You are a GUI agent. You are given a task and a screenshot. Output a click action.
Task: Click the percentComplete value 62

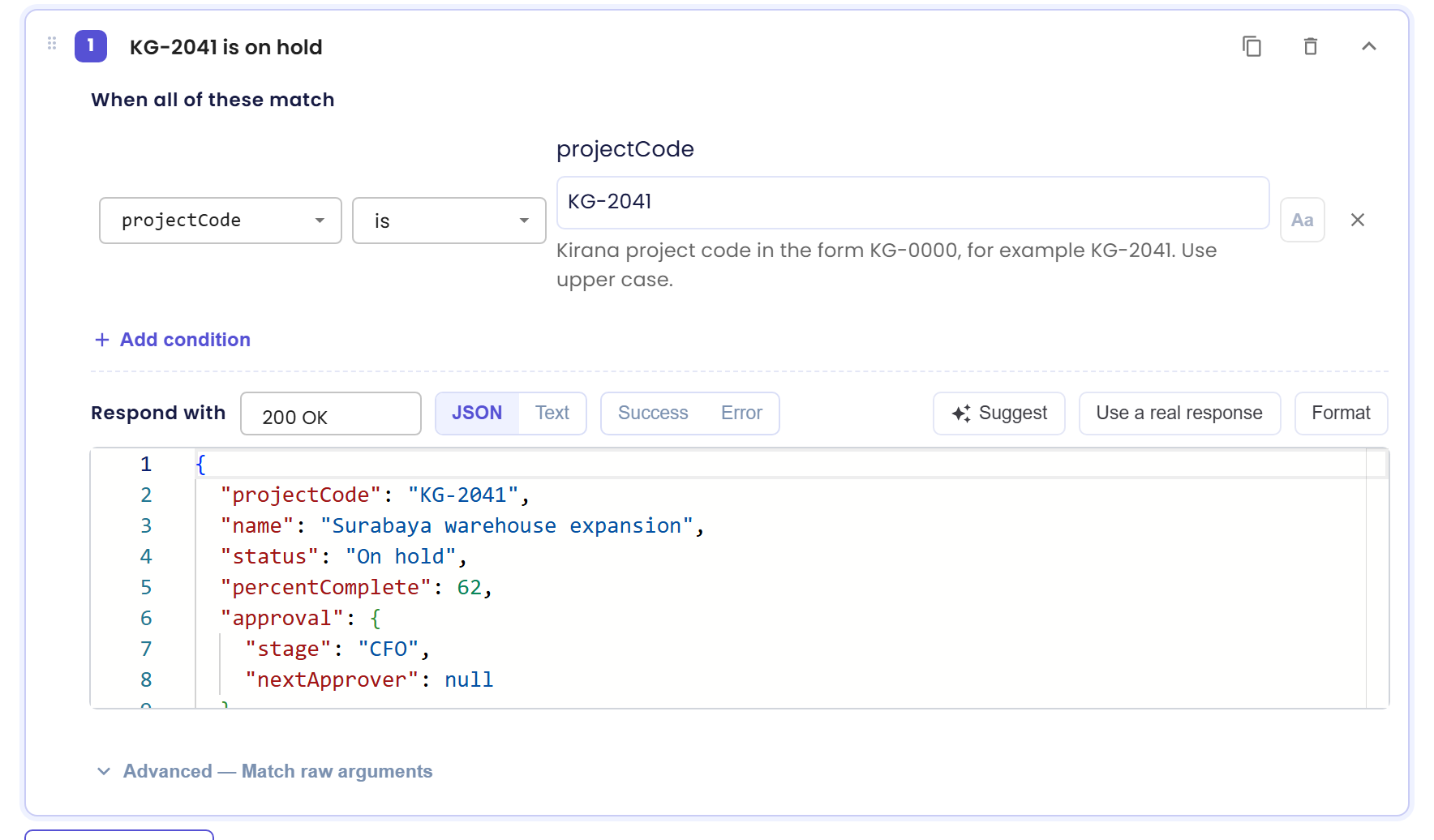470,587
